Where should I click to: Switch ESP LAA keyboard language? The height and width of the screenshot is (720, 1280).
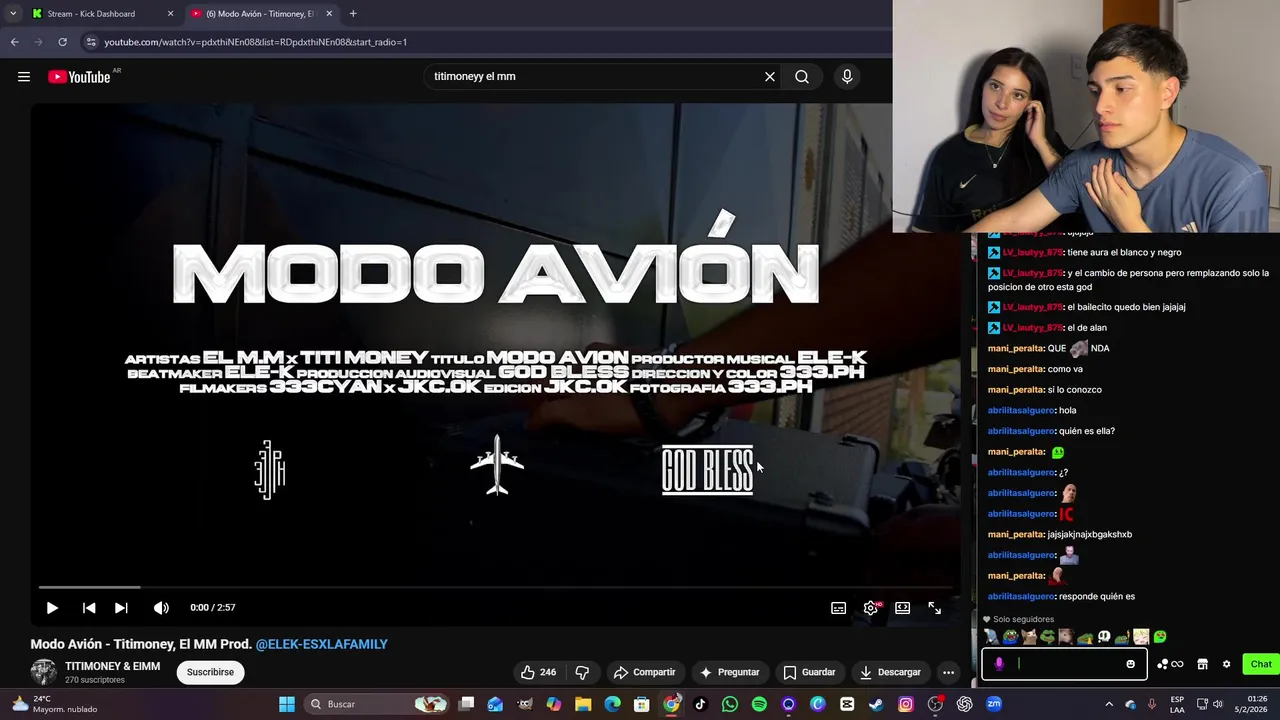pos(1178,704)
